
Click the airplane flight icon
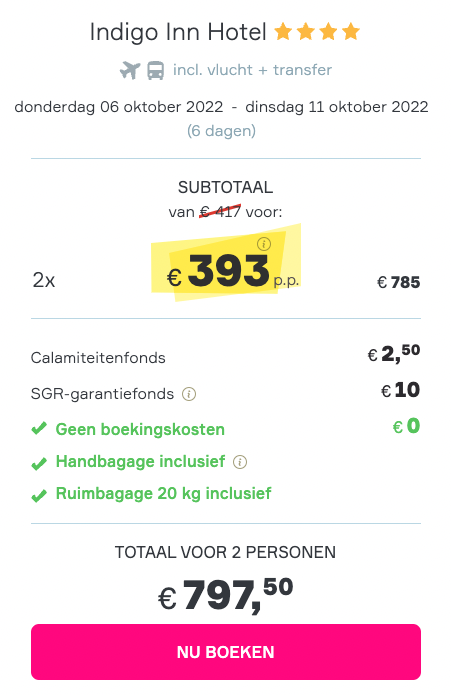[x=130, y=70]
